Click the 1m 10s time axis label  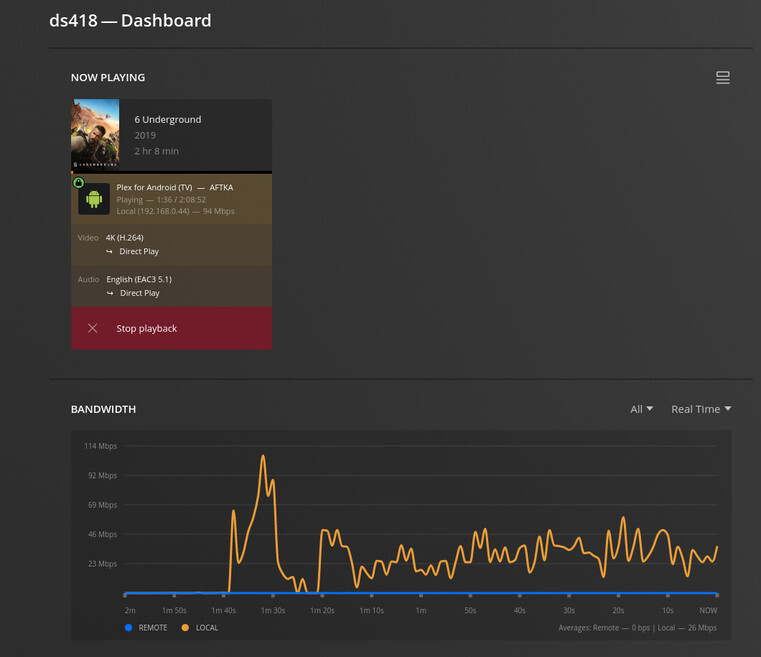click(x=371, y=610)
